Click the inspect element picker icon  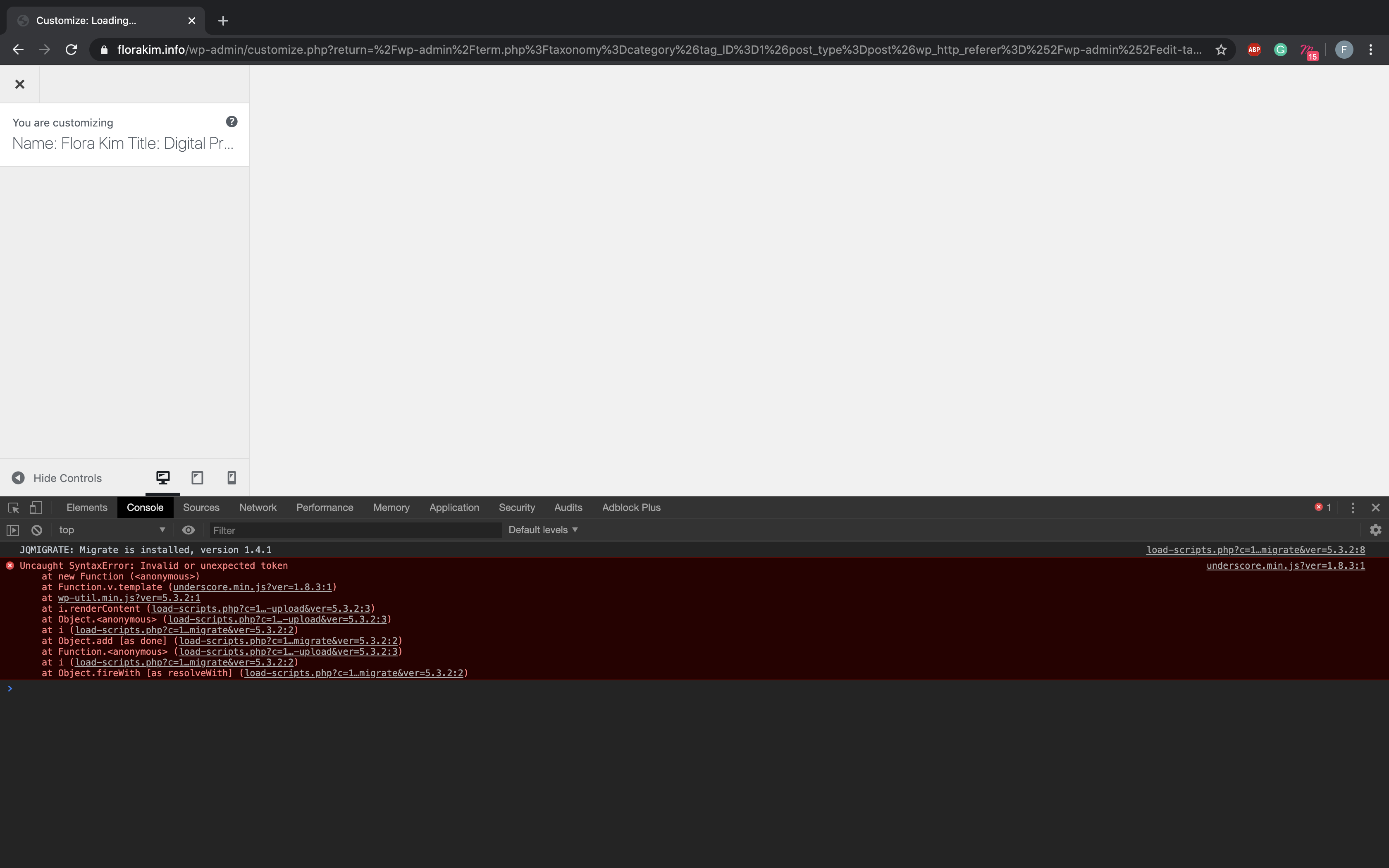click(14, 508)
